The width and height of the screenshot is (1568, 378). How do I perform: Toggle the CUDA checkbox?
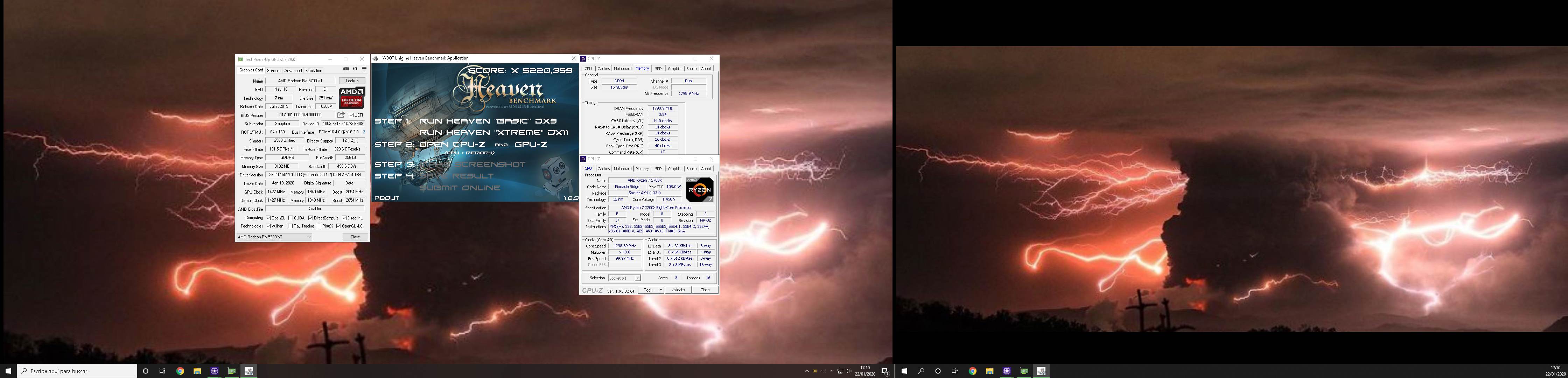tap(291, 218)
